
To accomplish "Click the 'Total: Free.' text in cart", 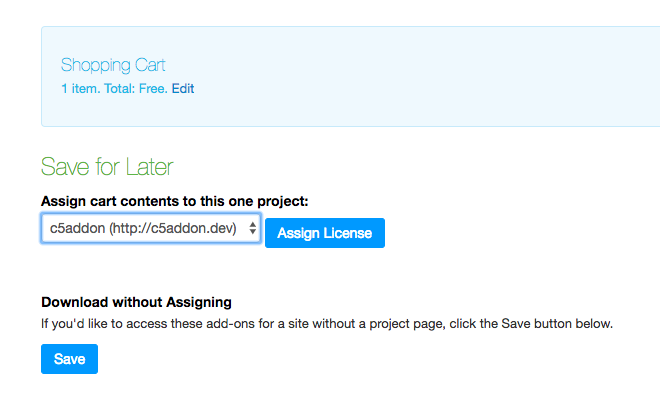I will [136, 88].
